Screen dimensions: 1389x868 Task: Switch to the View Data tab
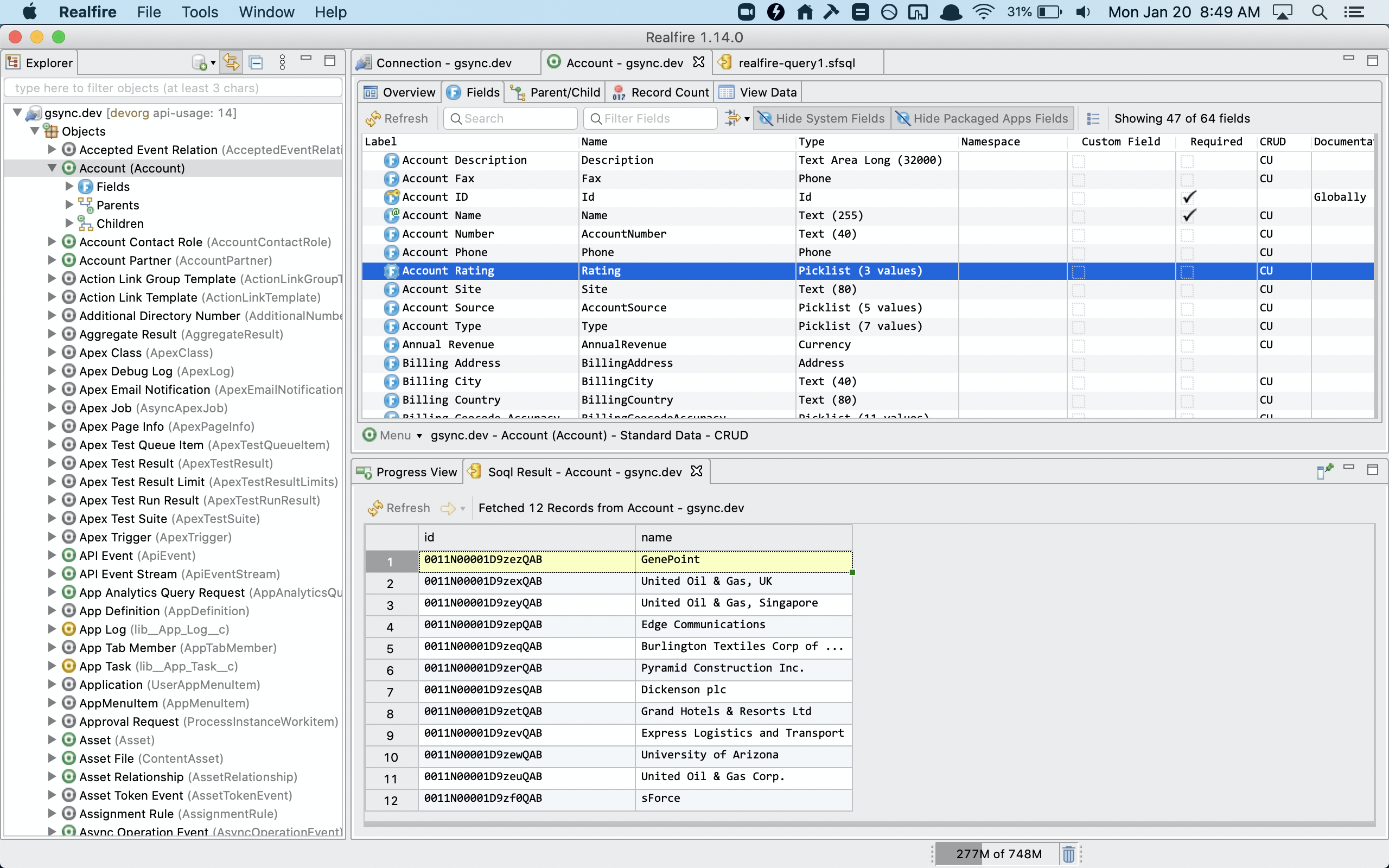[757, 92]
